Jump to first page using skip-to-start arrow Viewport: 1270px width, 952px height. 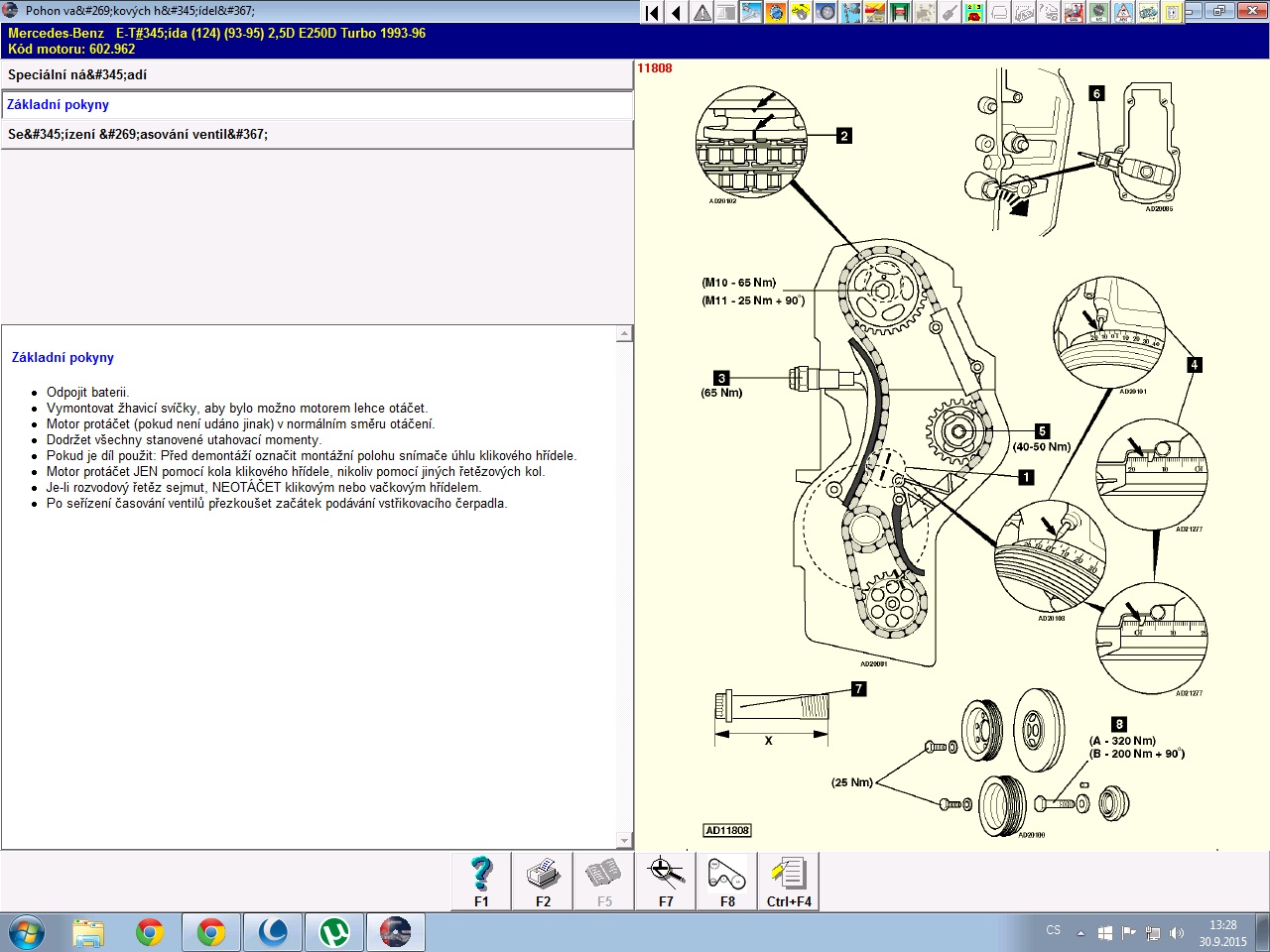652,13
